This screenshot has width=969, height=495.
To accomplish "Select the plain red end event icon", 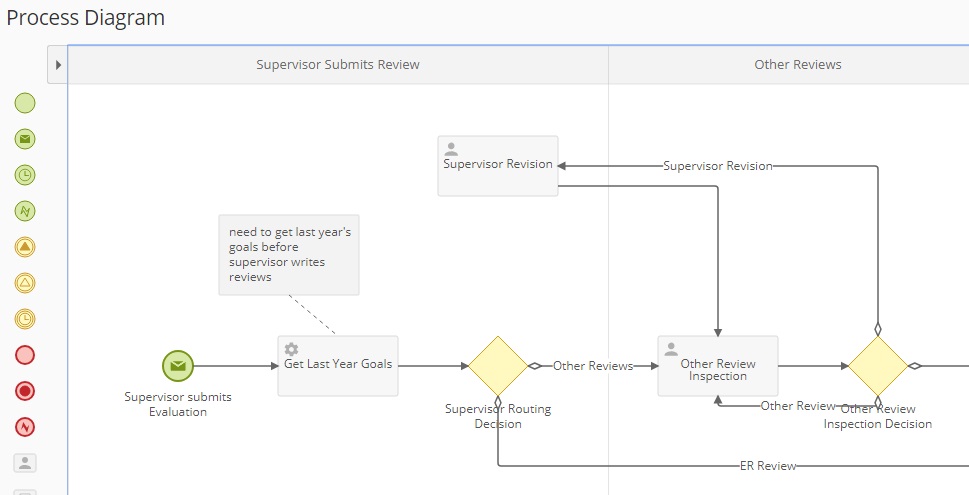I will pyautogui.click(x=25, y=355).
